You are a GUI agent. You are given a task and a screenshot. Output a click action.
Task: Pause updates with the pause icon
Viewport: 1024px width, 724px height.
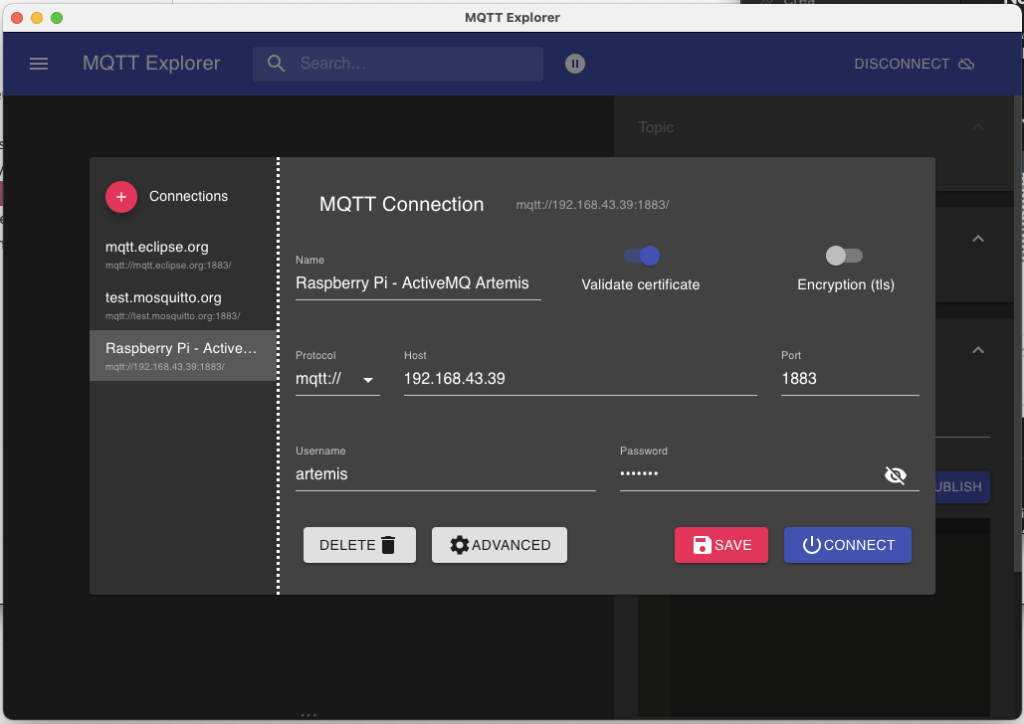coord(575,63)
